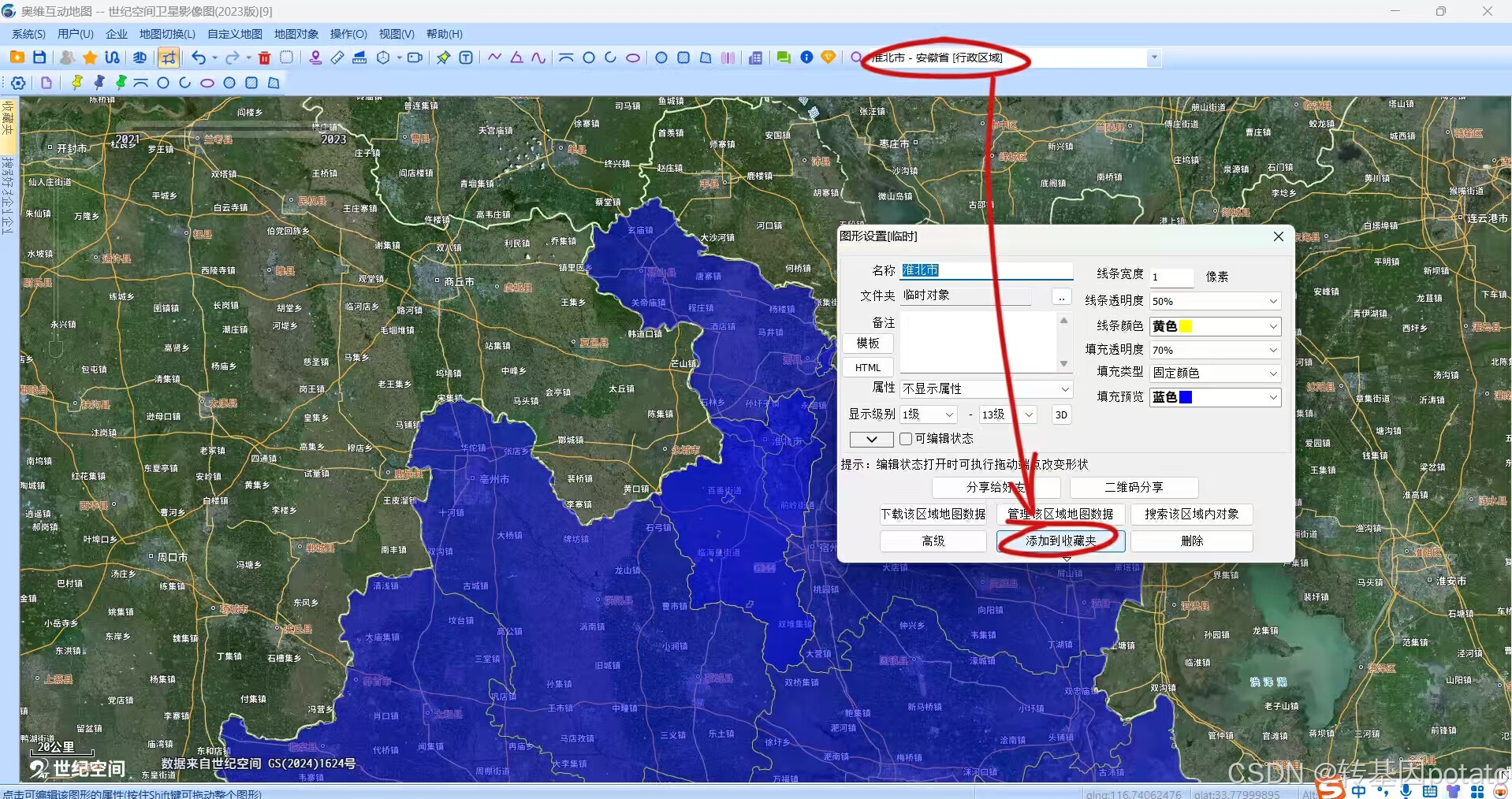Select the purple polyline drawing tool
Image resolution: width=1512 pixels, height=799 pixels.
pyautogui.click(x=494, y=58)
